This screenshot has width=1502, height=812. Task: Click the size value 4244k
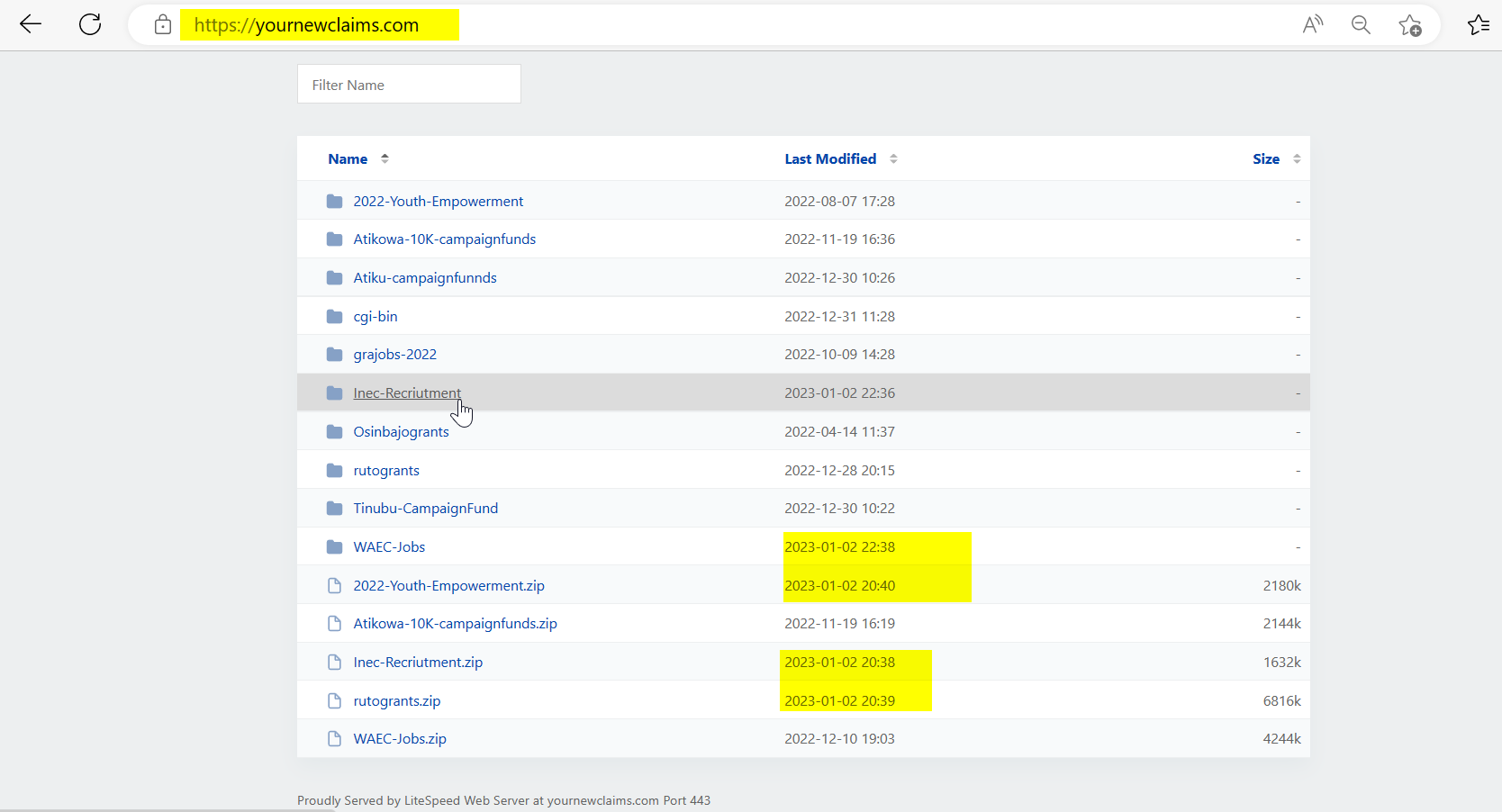coord(1282,738)
